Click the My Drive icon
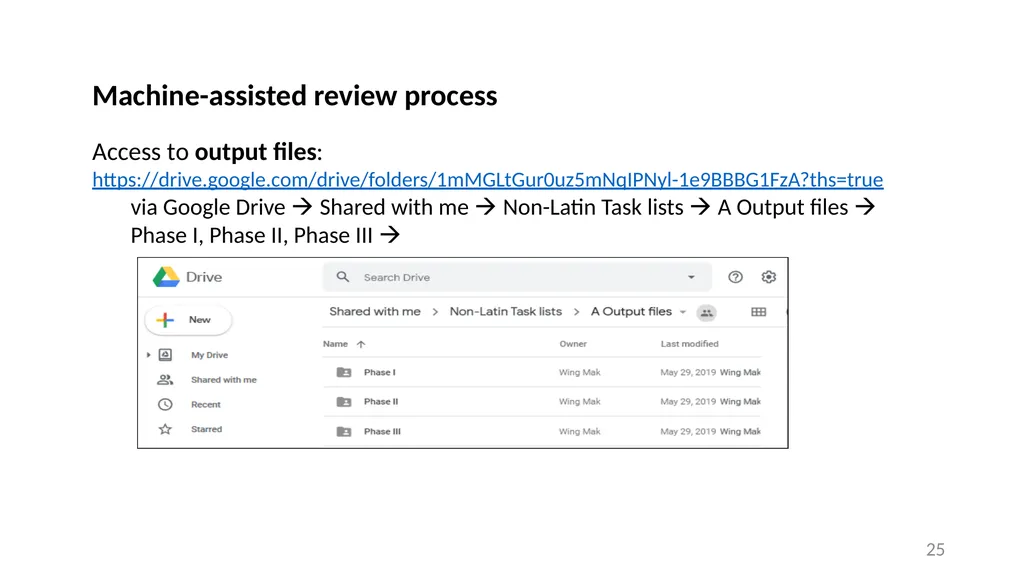Viewport: 1024px width, 575px height. (x=165, y=355)
